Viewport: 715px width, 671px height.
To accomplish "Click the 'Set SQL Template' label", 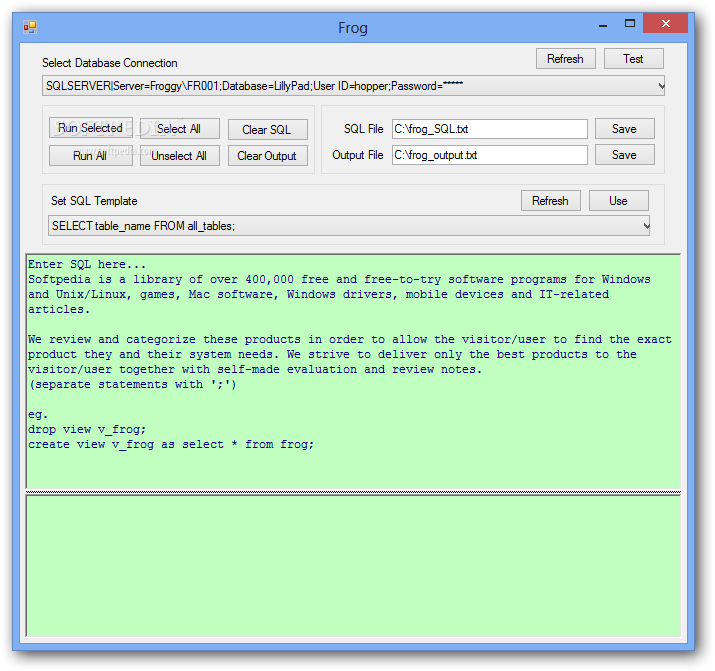I will tap(94, 201).
